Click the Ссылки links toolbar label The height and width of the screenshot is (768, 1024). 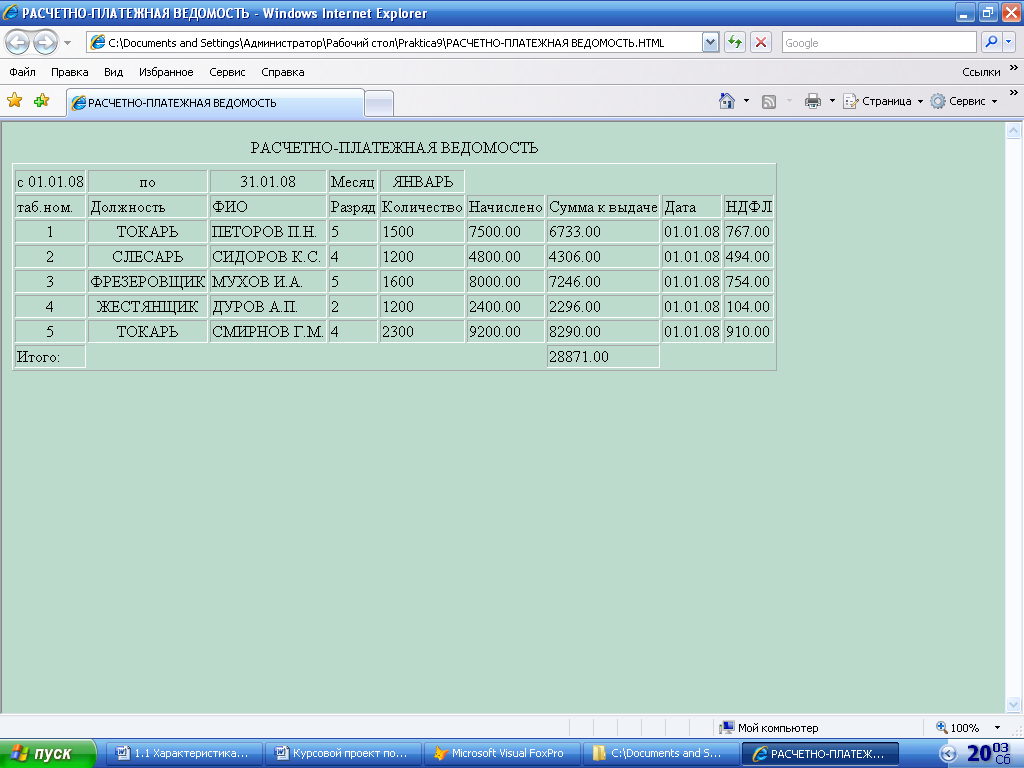click(x=981, y=72)
